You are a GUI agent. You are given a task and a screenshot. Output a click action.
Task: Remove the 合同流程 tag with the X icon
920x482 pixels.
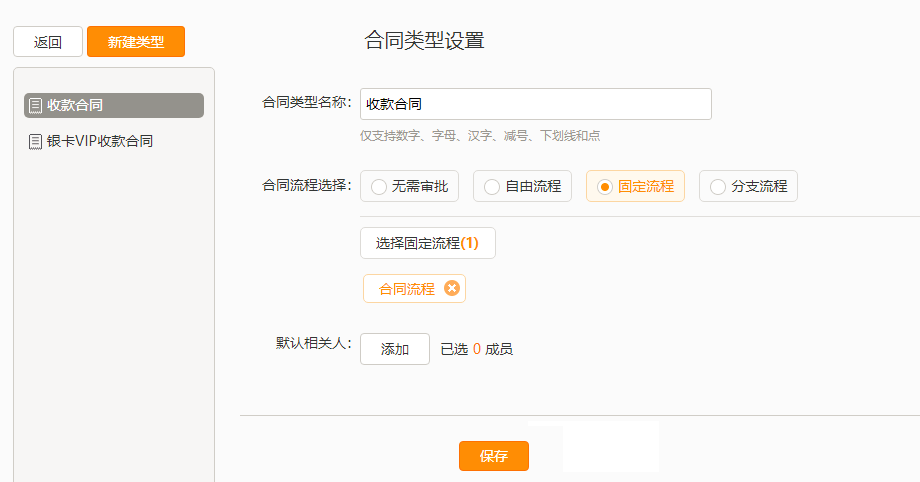point(451,288)
